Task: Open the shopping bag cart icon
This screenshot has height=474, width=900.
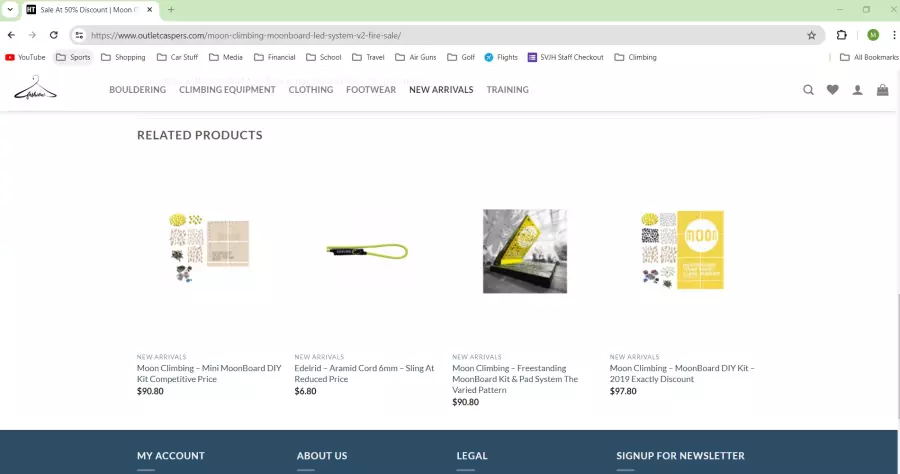Action: coord(882,90)
